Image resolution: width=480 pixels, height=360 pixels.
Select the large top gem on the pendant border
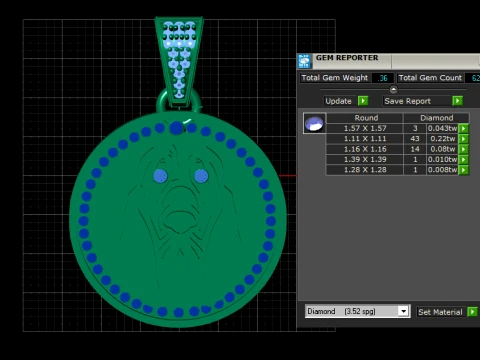point(176,128)
